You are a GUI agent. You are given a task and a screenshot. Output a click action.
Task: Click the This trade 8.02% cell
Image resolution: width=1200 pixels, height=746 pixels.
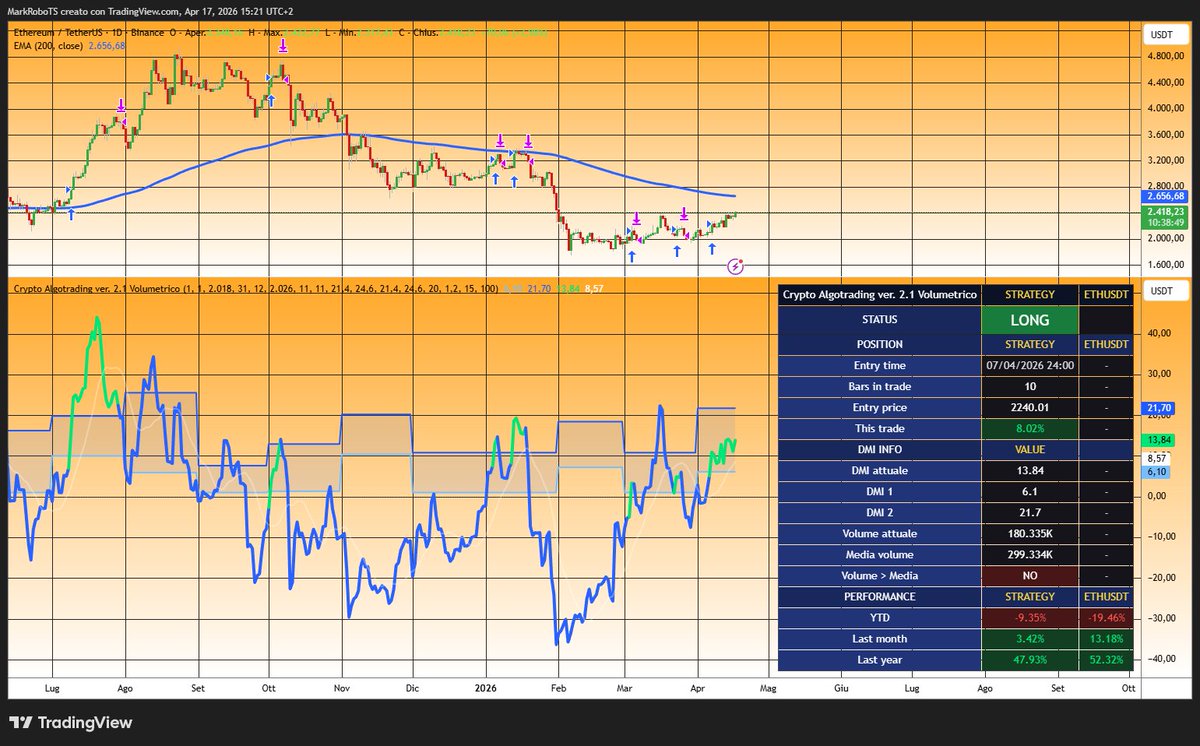pyautogui.click(x=1030, y=428)
